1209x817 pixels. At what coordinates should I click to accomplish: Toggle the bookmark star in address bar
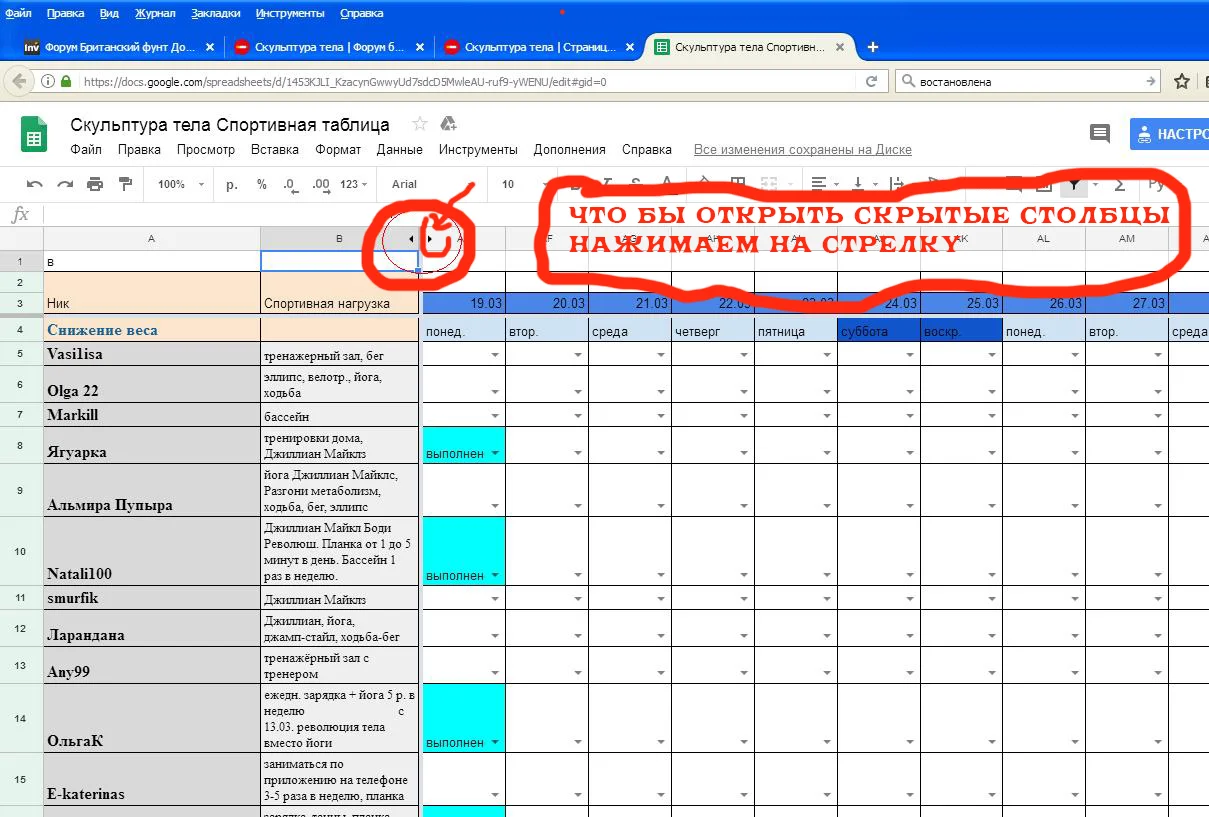point(1182,81)
